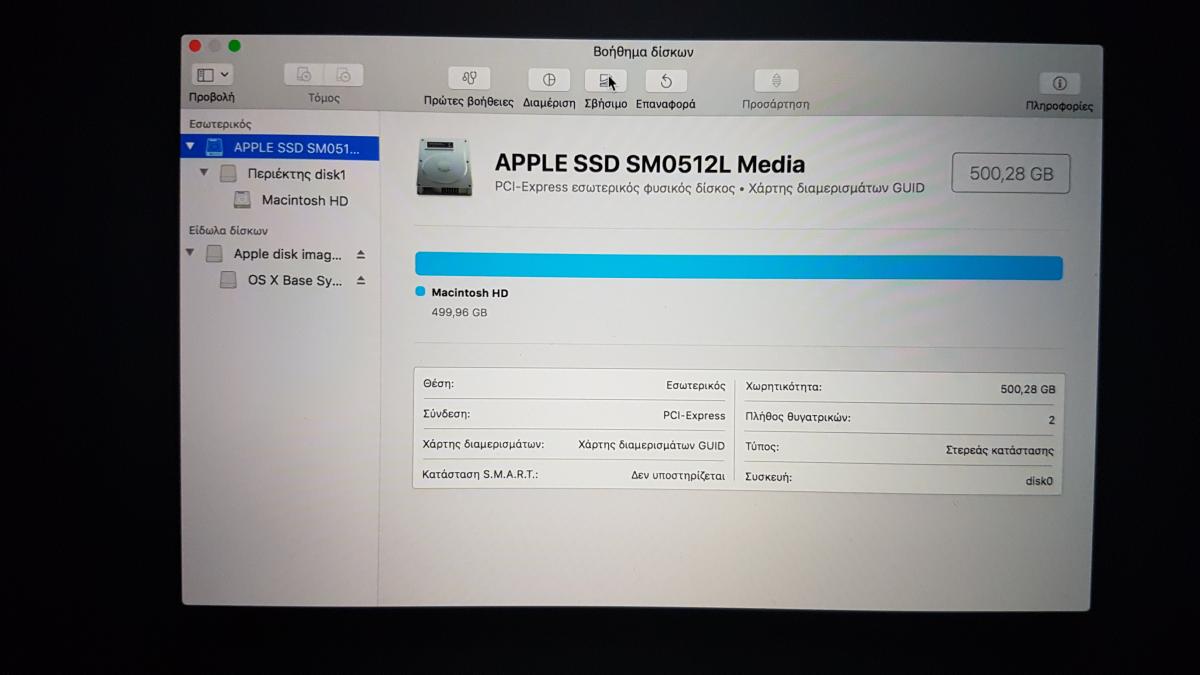Open the Προβολή view dropdown button

[x=212, y=75]
